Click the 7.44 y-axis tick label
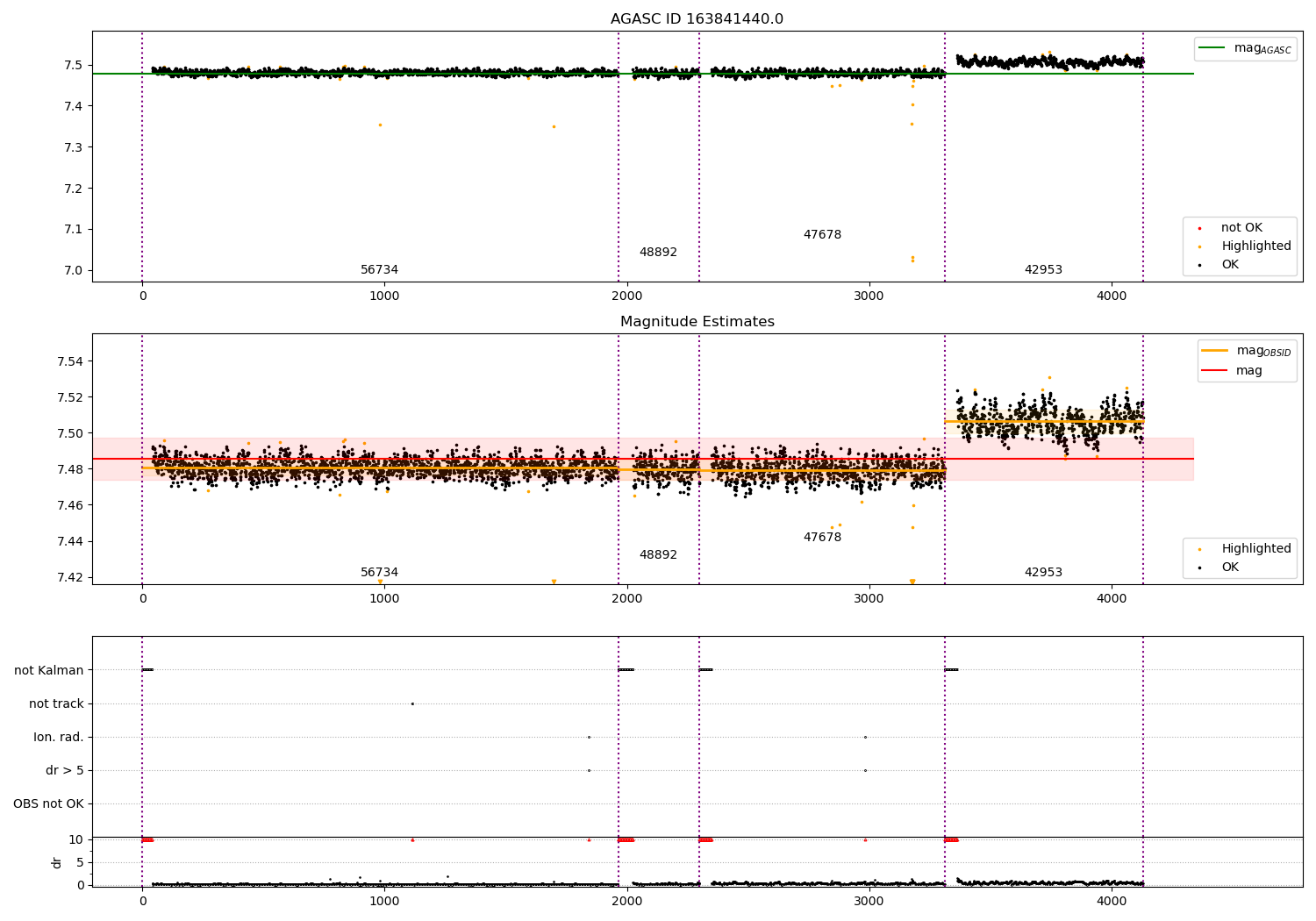1316x921 pixels. point(70,542)
